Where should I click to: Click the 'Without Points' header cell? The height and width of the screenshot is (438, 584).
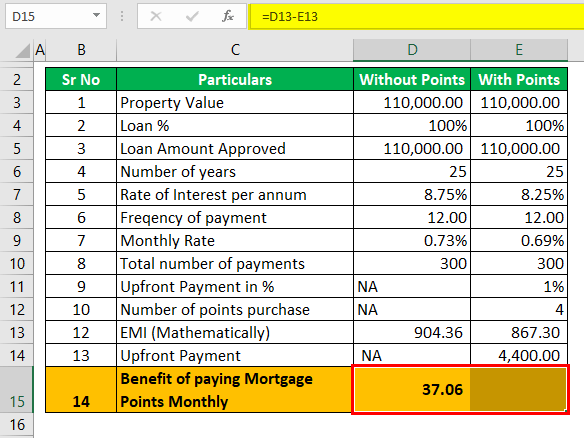[412, 79]
